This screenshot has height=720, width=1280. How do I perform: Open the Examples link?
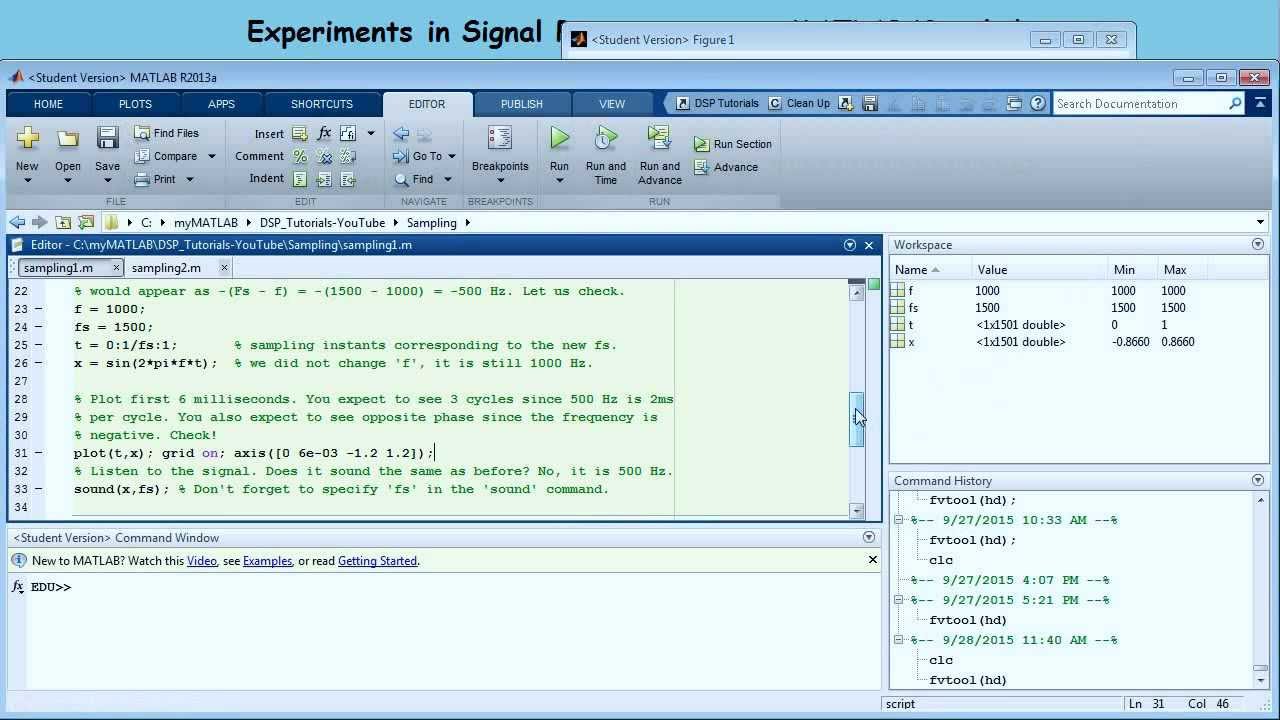[267, 561]
